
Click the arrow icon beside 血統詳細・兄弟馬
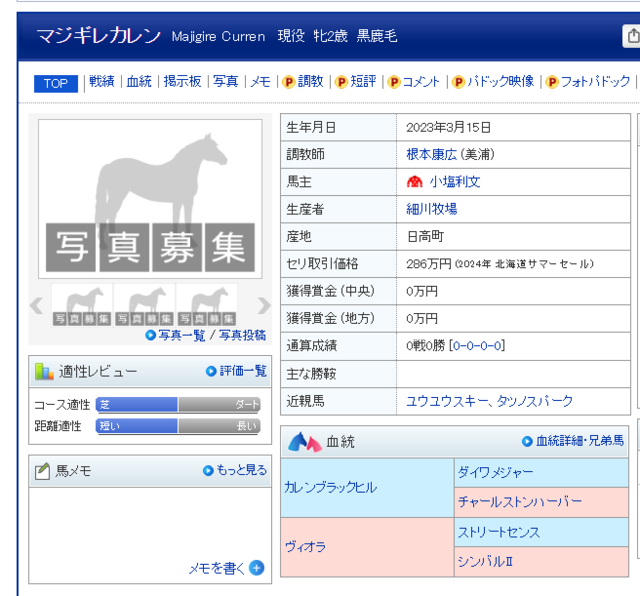pos(527,441)
